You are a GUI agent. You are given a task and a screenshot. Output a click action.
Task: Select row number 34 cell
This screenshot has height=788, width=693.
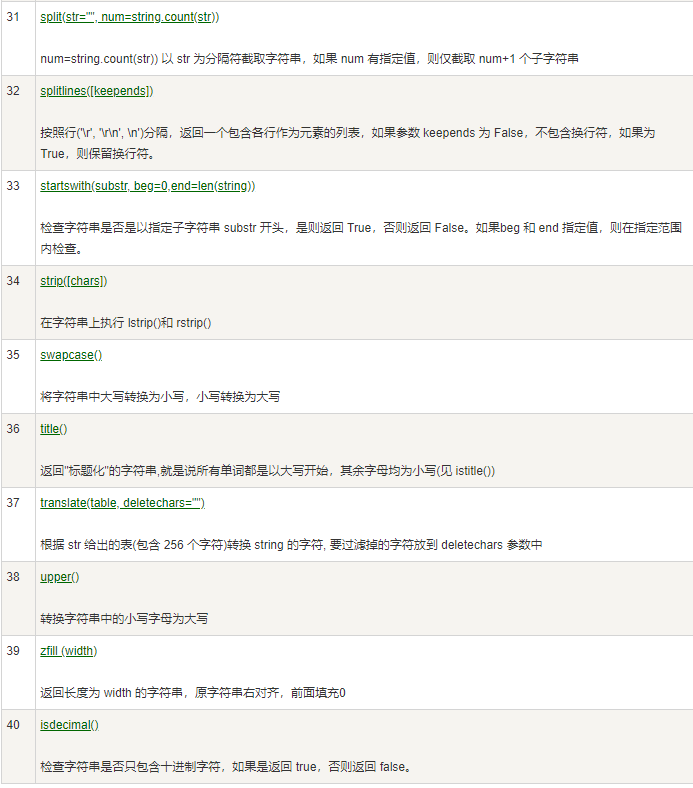point(18,303)
